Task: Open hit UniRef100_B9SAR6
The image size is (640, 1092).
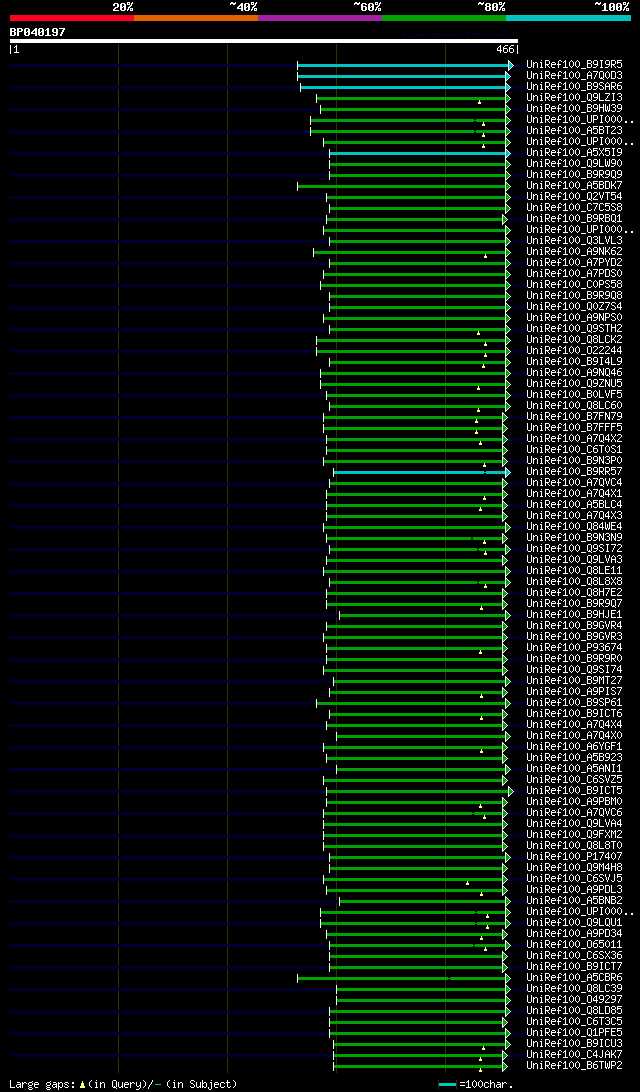Action: [575, 86]
